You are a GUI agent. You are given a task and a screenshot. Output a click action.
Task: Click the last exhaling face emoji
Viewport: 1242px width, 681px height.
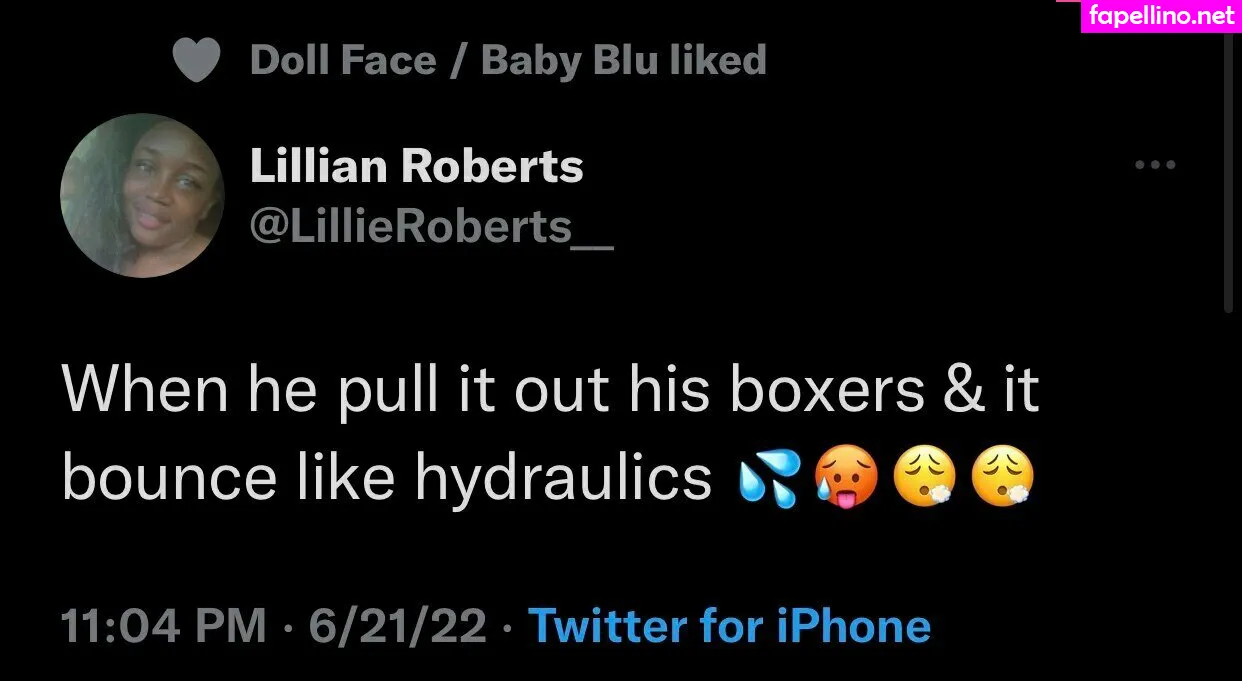point(1002,480)
